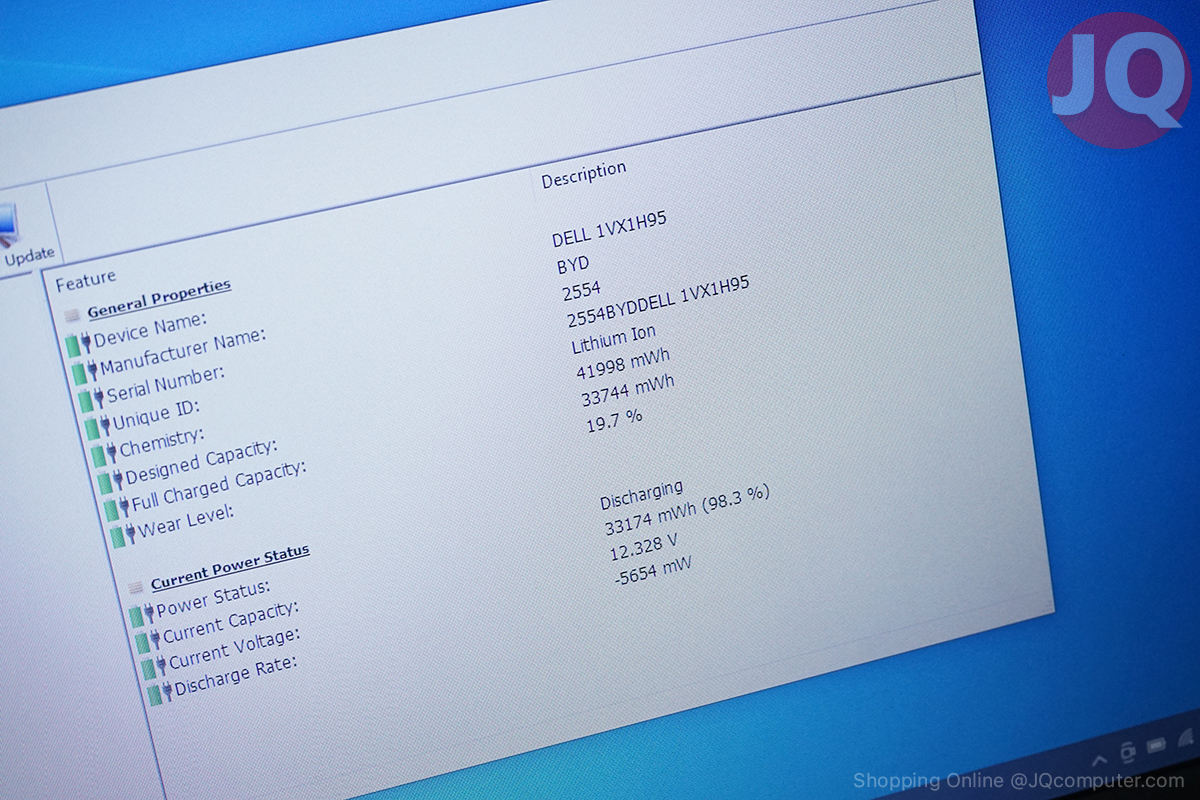Select the Discharge Rate row label
Viewport: 1200px width, 800px height.
coord(235,675)
